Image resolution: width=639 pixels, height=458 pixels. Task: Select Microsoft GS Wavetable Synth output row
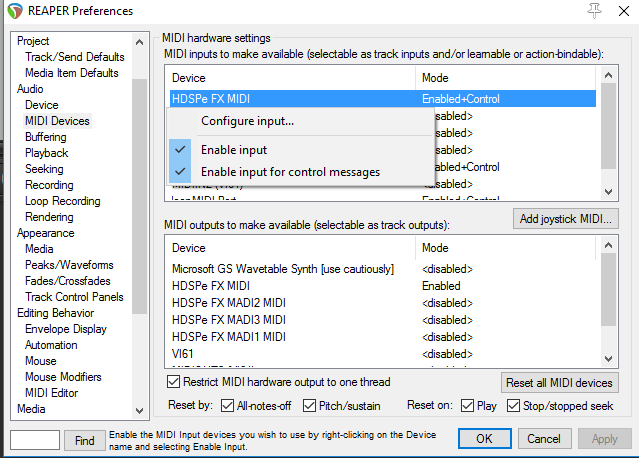282,269
